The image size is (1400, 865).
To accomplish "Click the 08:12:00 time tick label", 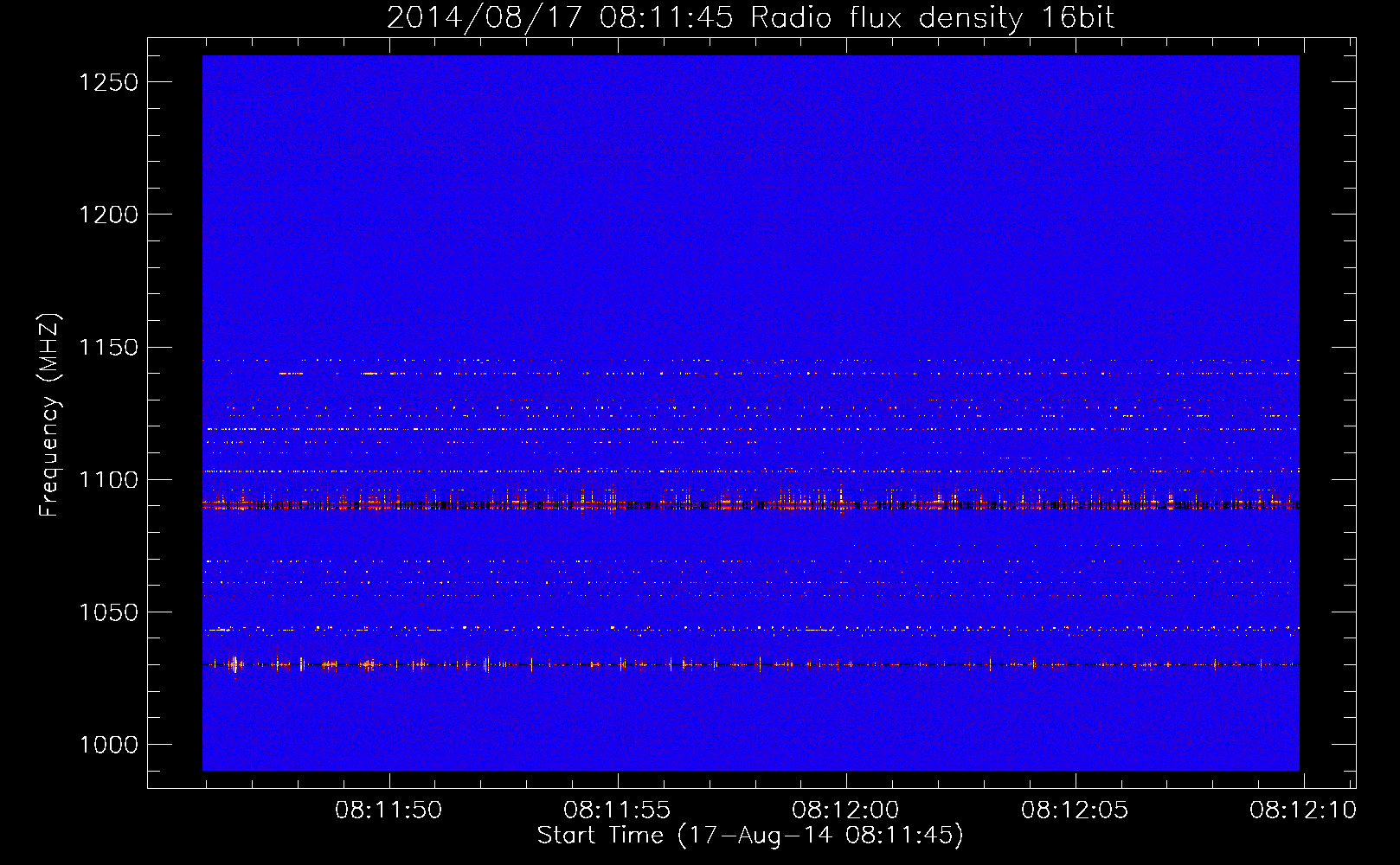I will [845, 811].
